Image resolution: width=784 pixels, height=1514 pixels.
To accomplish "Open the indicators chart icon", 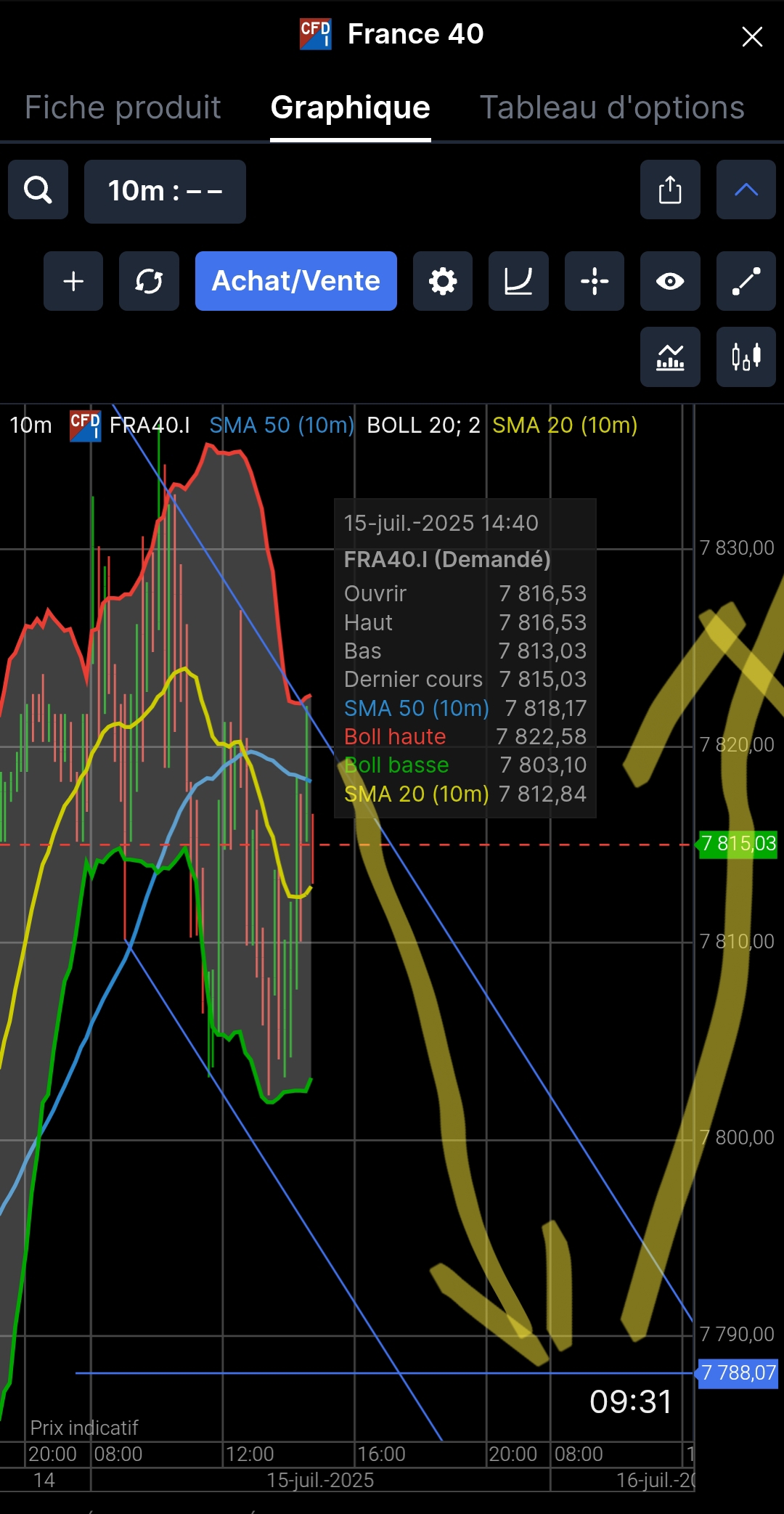I will [x=670, y=357].
